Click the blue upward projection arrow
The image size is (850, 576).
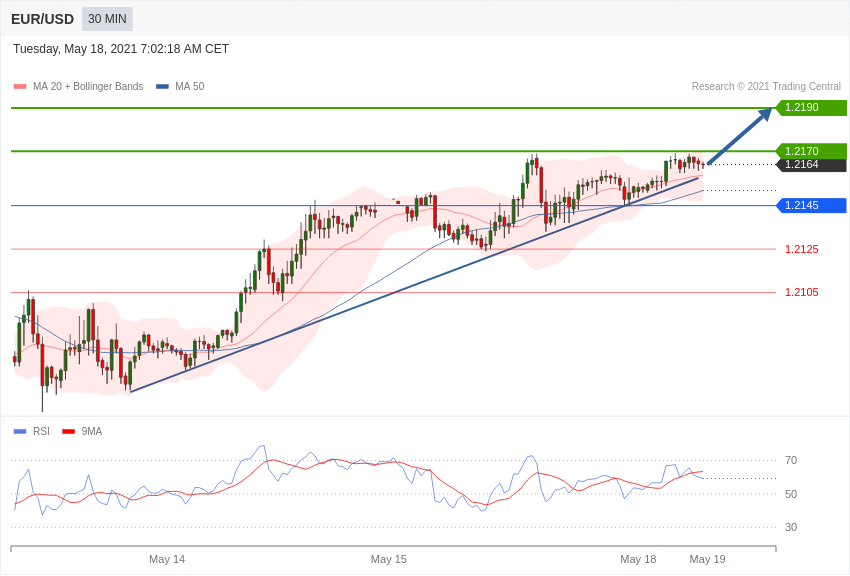tap(740, 136)
